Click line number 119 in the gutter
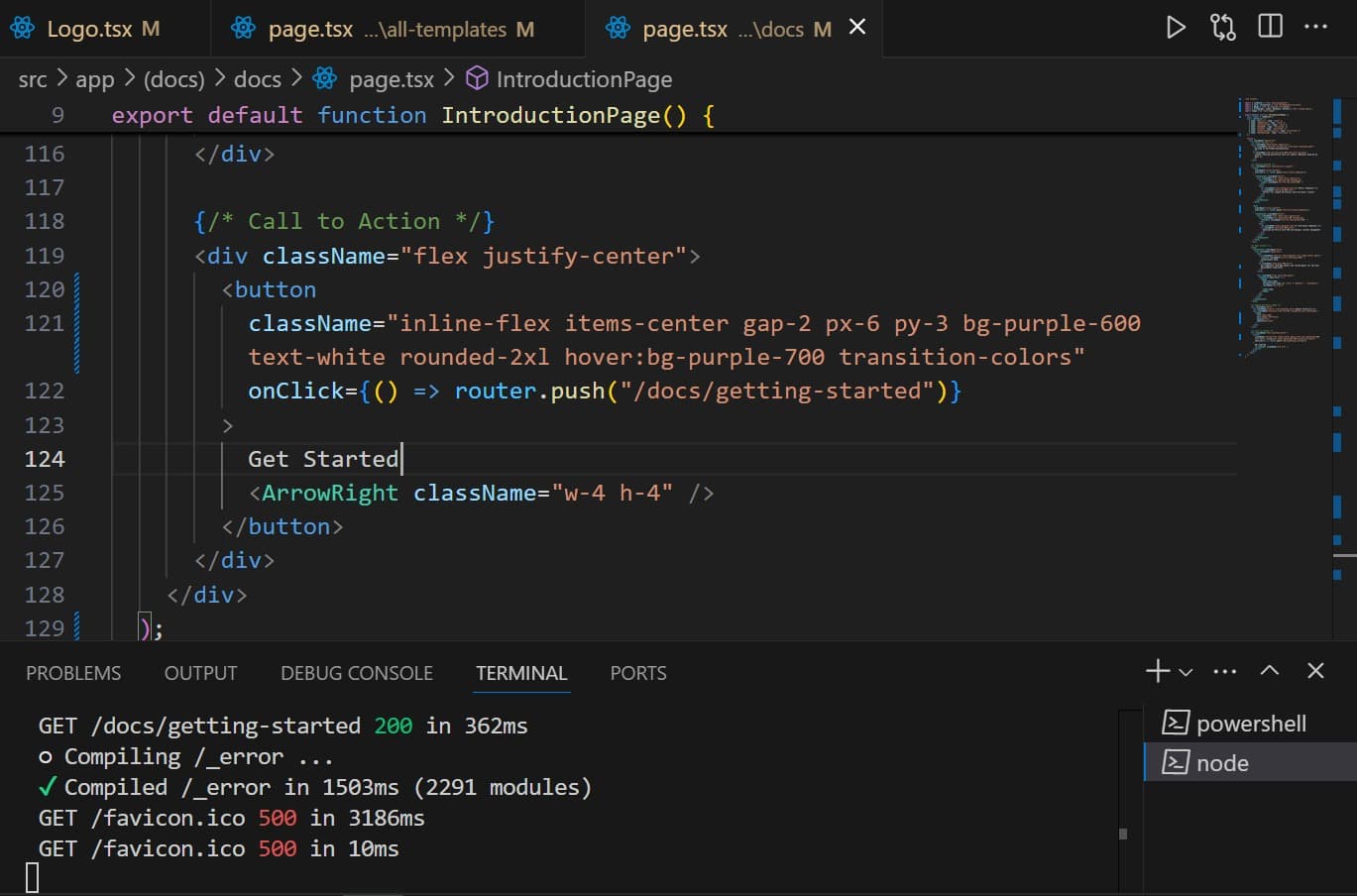 point(45,256)
